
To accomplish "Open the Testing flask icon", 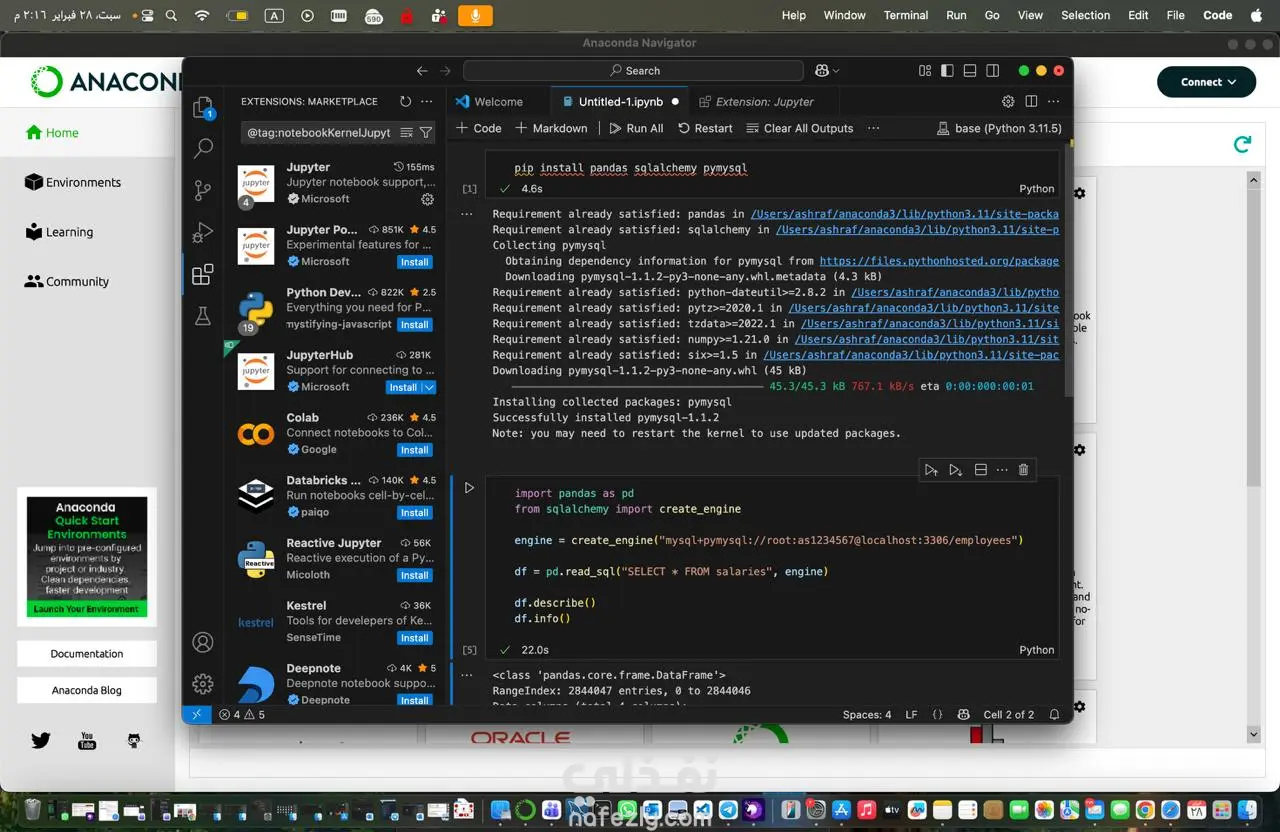I will tap(203, 316).
